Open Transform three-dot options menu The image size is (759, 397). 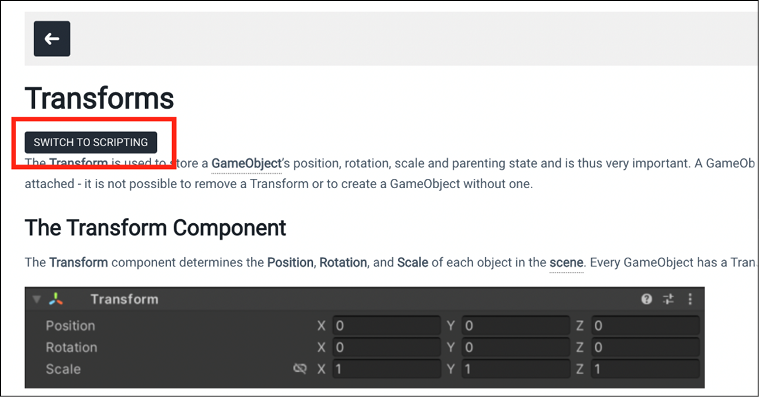click(690, 299)
